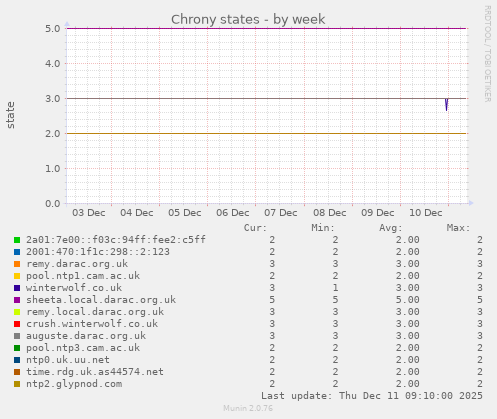Click the winterwolf dip spike on 10 Dec

pos(446,105)
